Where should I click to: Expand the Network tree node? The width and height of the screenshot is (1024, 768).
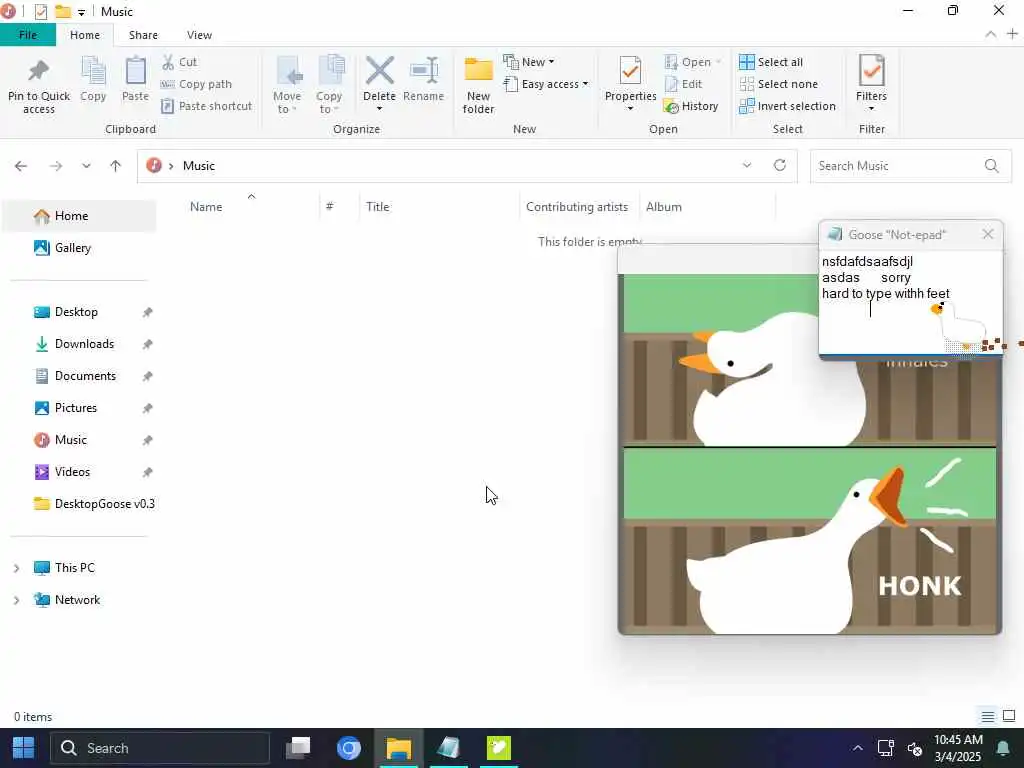(16, 600)
